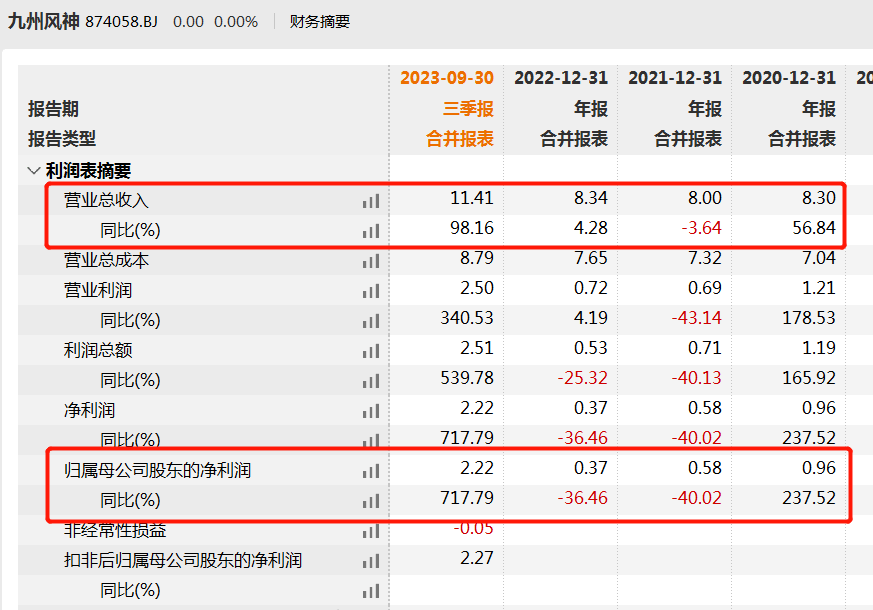Collapse the 利润表摘要 section
Viewport: 873px width, 610px height.
pos(34,171)
